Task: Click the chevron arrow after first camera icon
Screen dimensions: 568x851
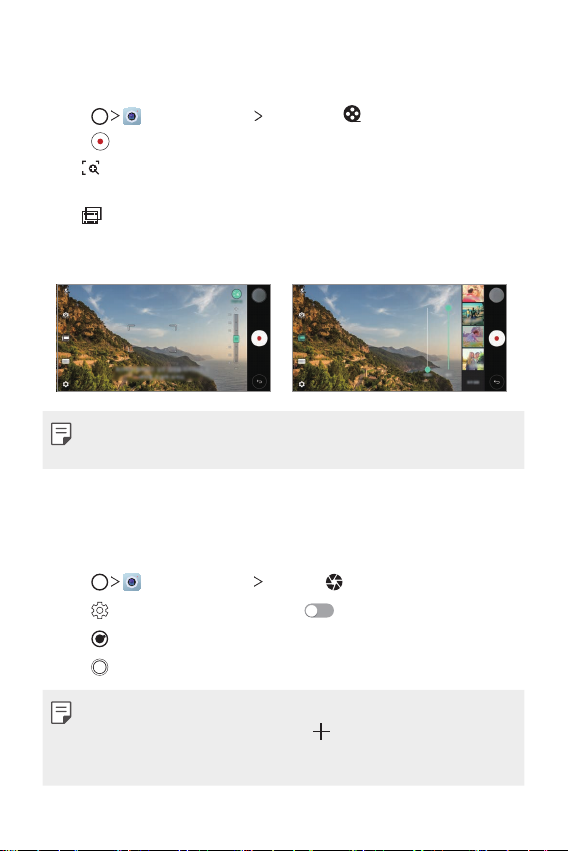Action: pyautogui.click(x=258, y=116)
